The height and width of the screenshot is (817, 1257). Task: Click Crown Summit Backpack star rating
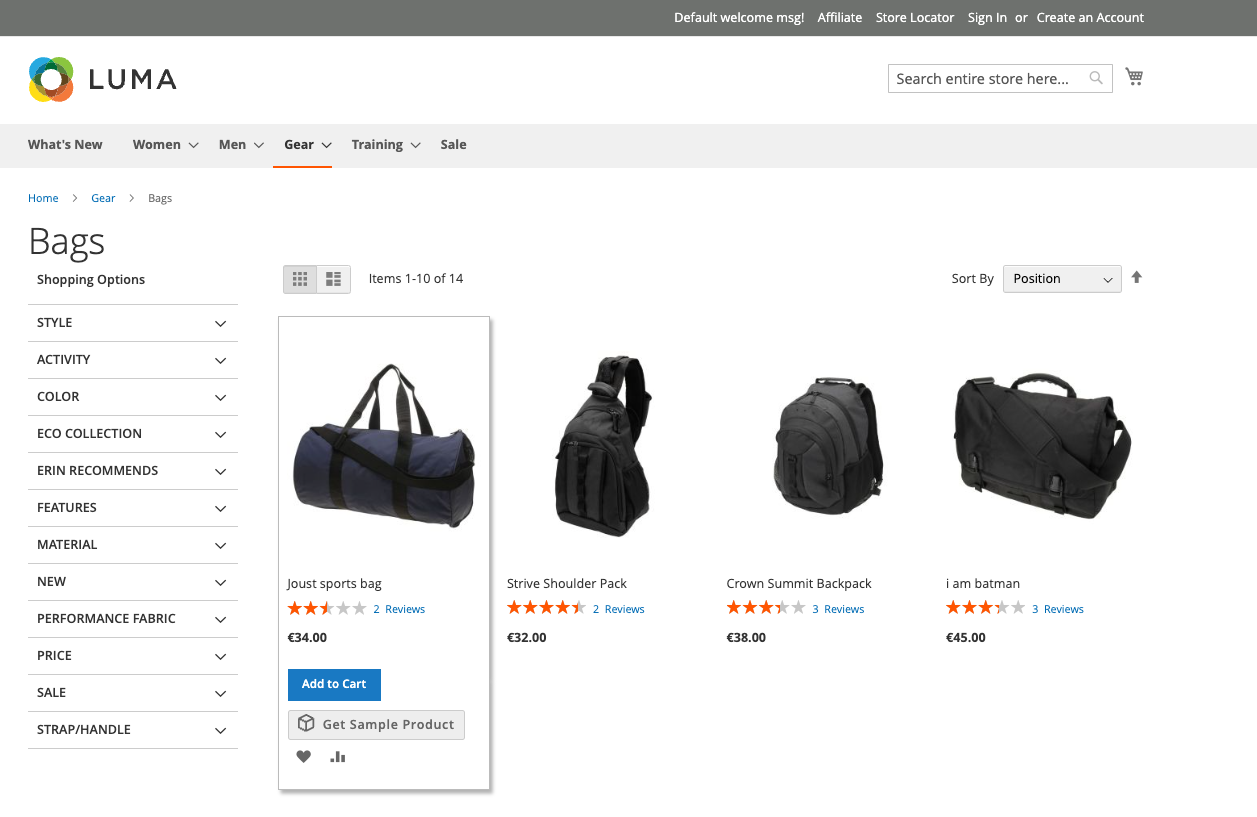[x=766, y=608]
